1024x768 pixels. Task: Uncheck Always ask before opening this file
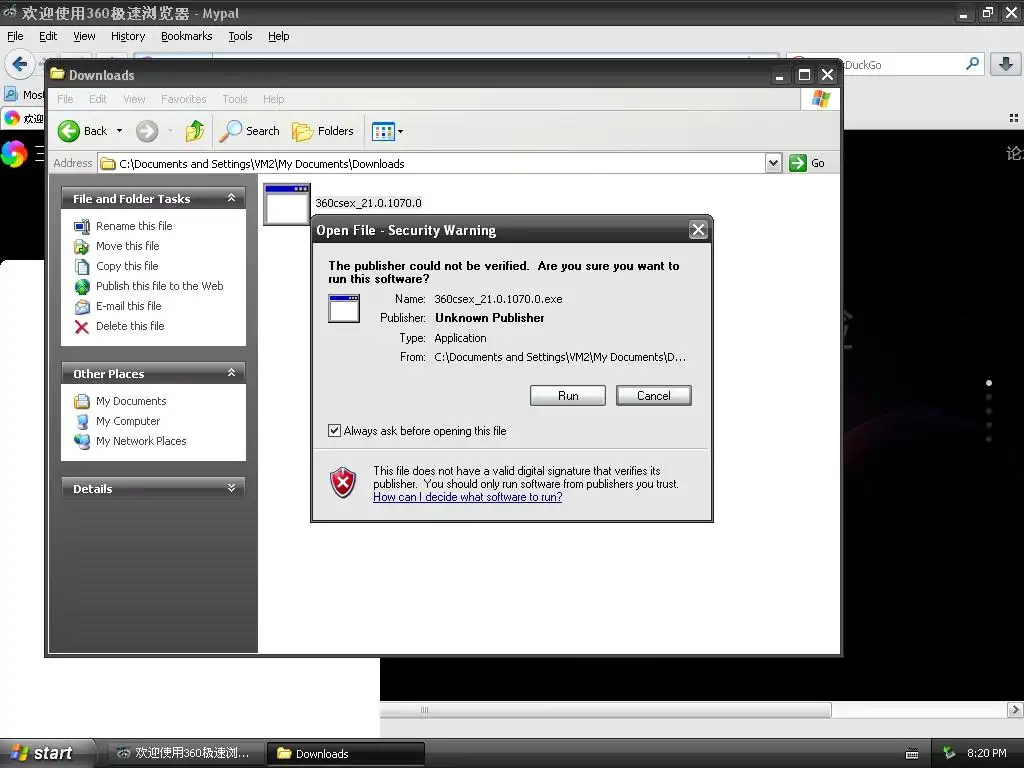[334, 430]
